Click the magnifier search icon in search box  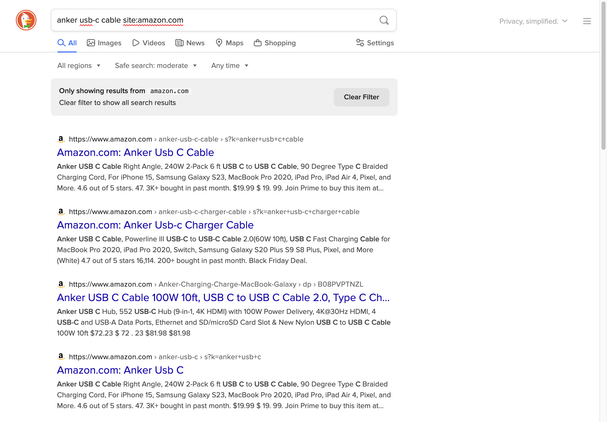pos(384,20)
